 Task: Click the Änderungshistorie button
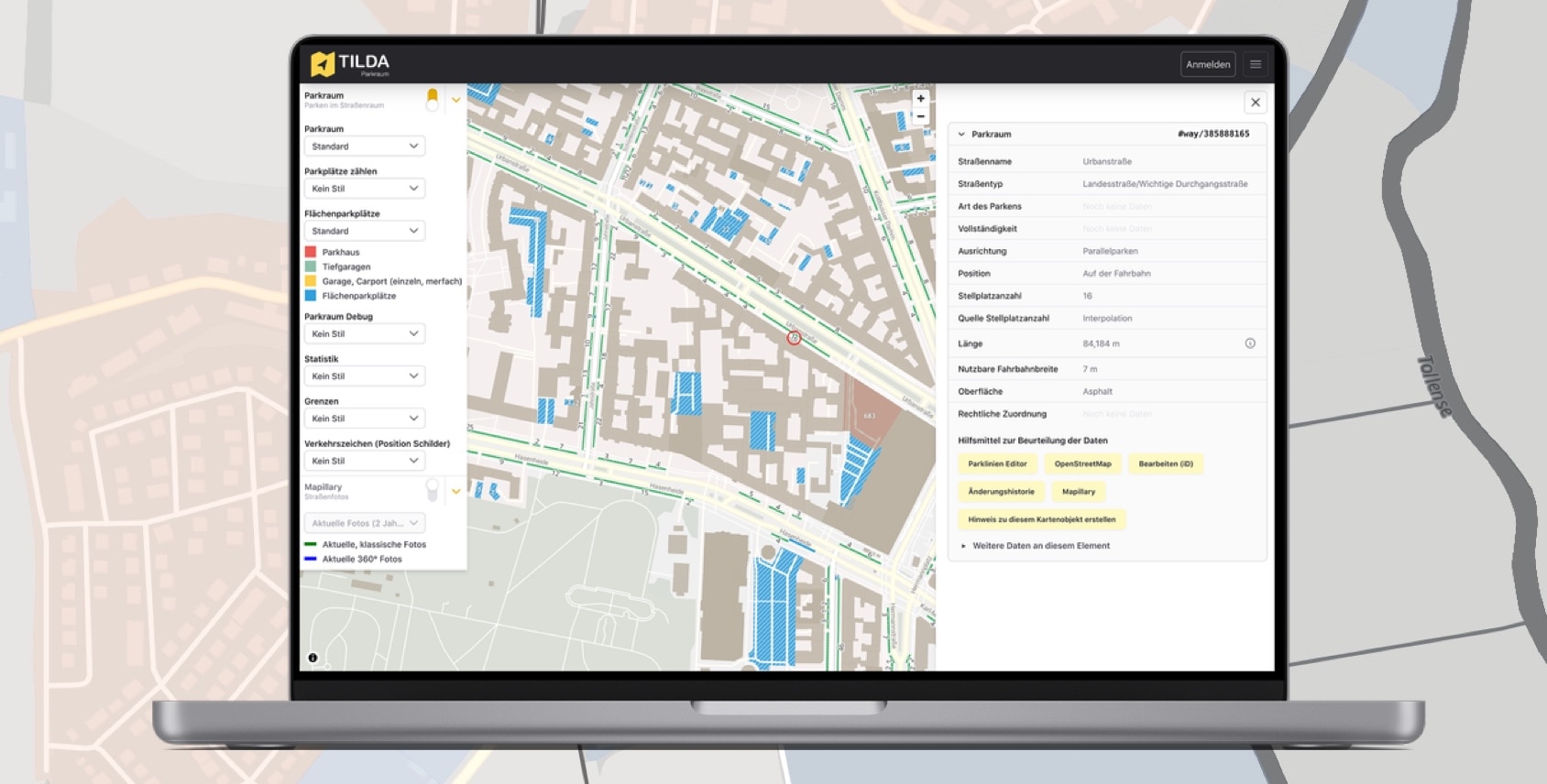[1001, 492]
